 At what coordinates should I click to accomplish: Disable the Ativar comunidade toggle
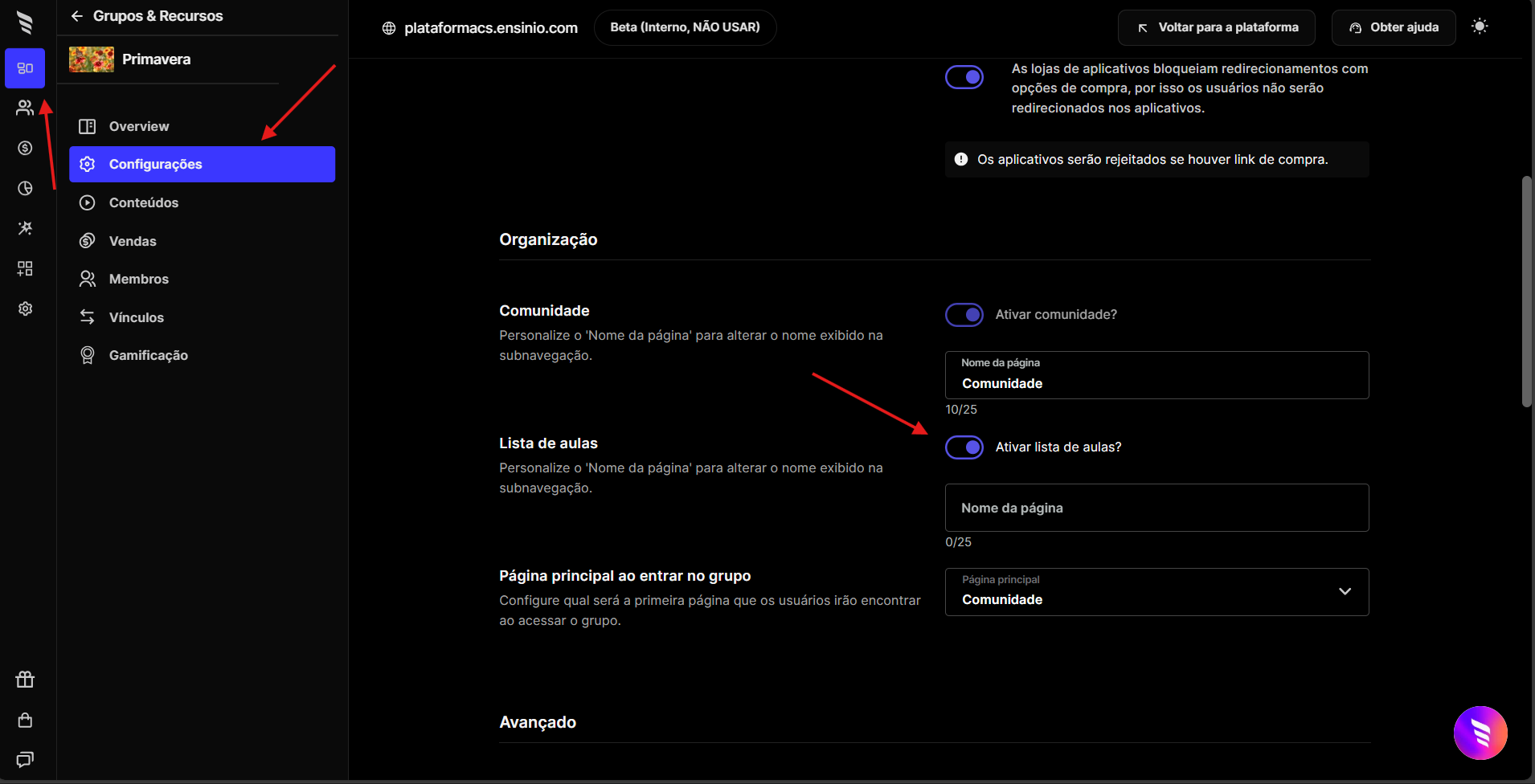point(964,315)
